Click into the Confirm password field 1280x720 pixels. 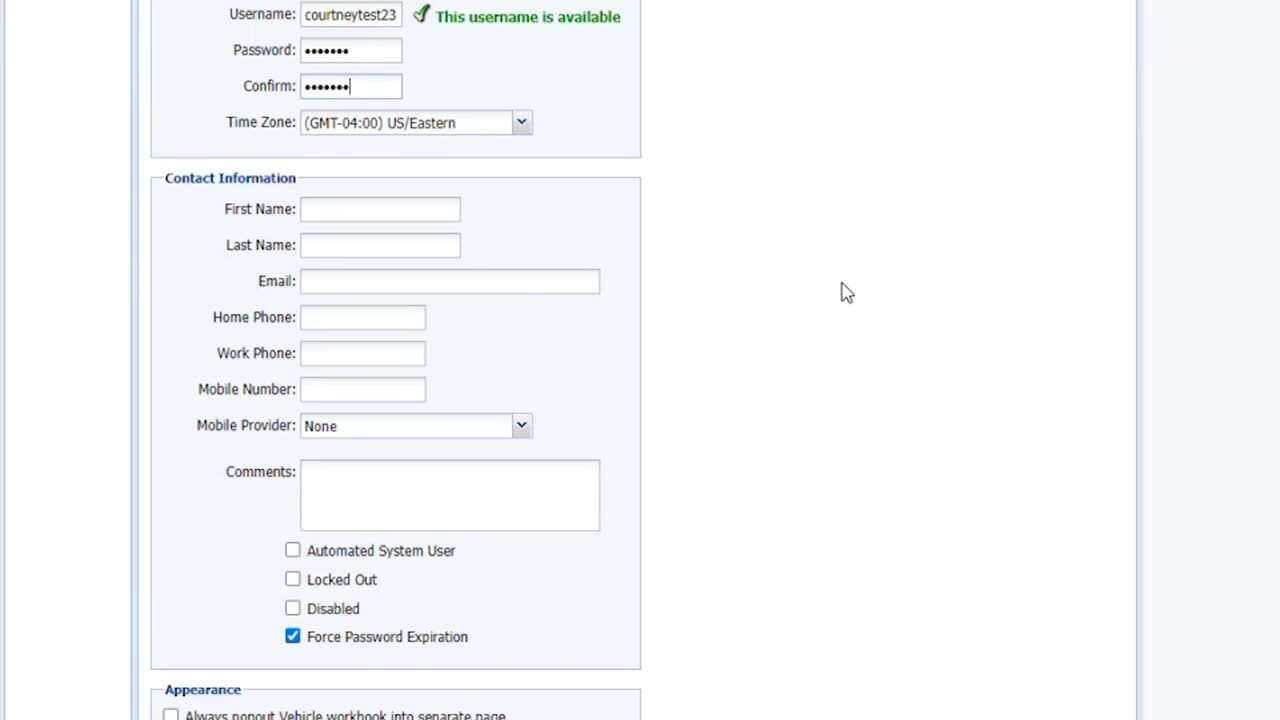coord(351,86)
